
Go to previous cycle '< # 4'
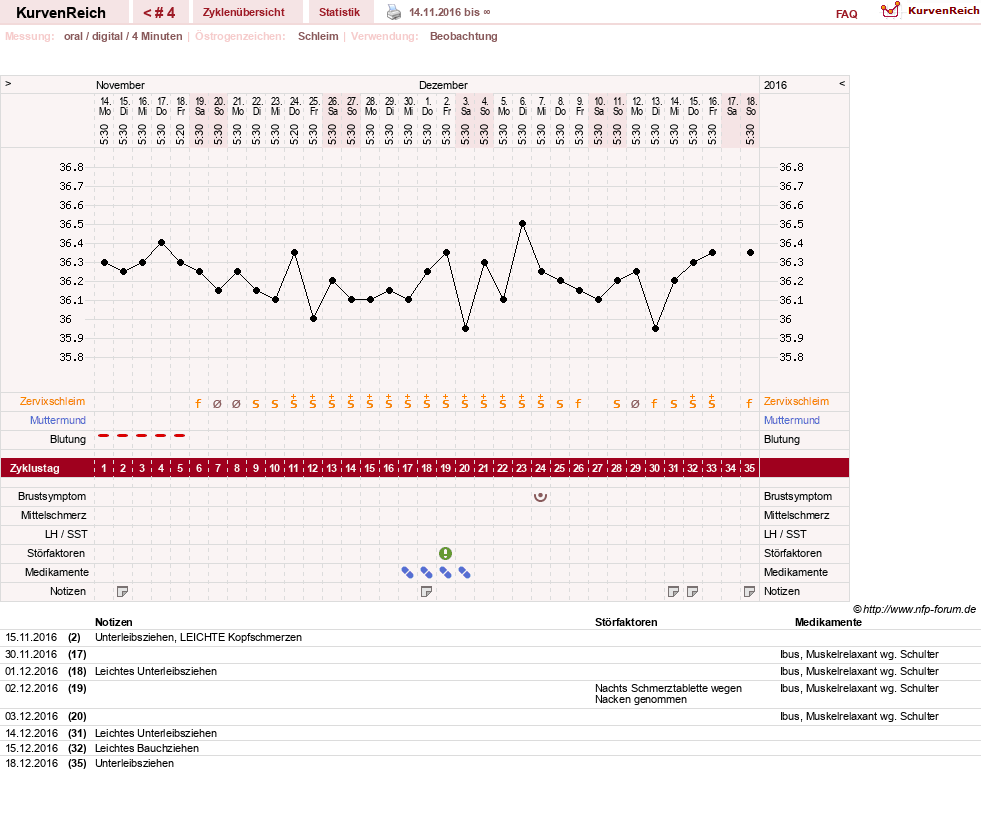click(159, 13)
